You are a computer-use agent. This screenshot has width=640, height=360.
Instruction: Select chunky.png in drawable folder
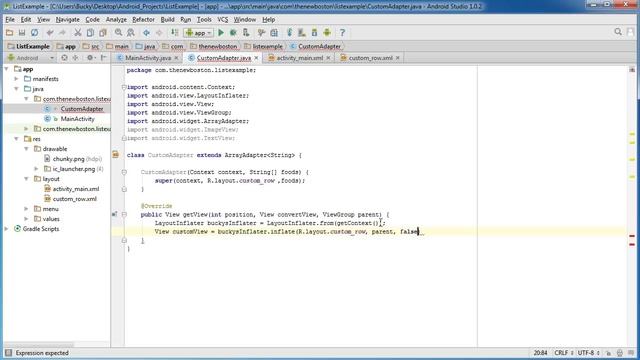[68, 159]
